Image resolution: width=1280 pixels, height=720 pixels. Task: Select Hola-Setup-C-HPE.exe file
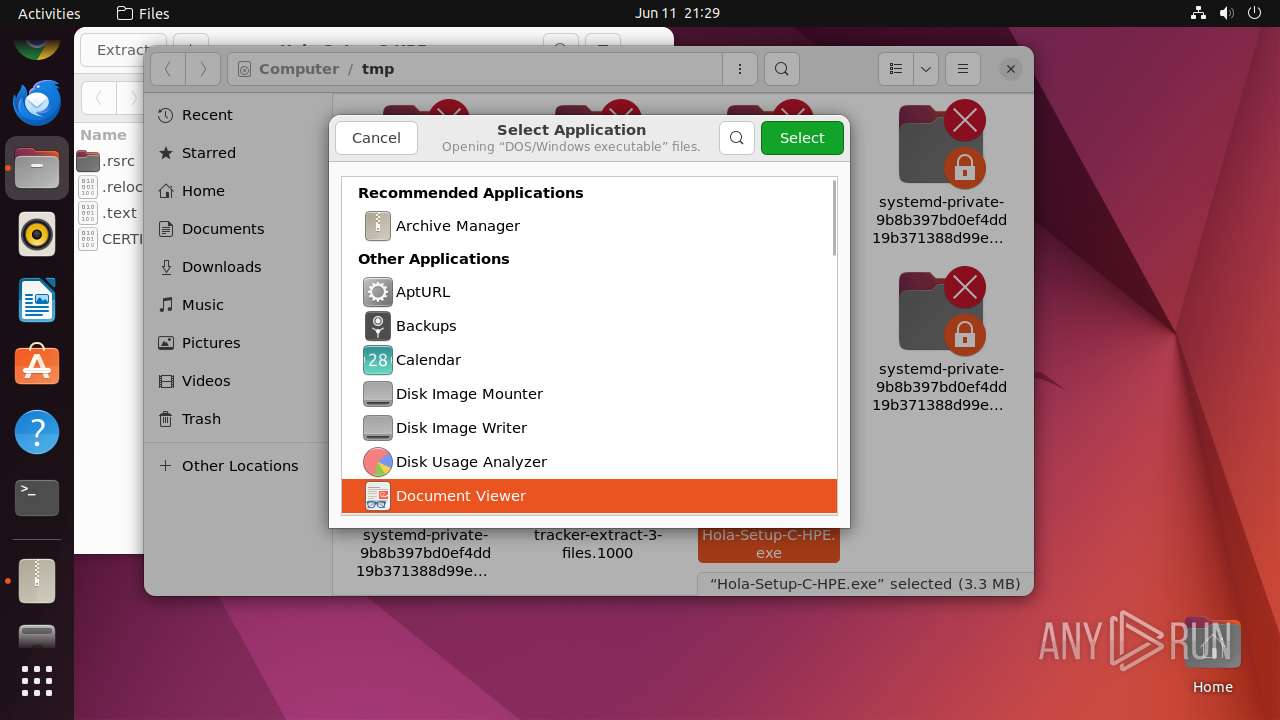pyautogui.click(x=768, y=543)
